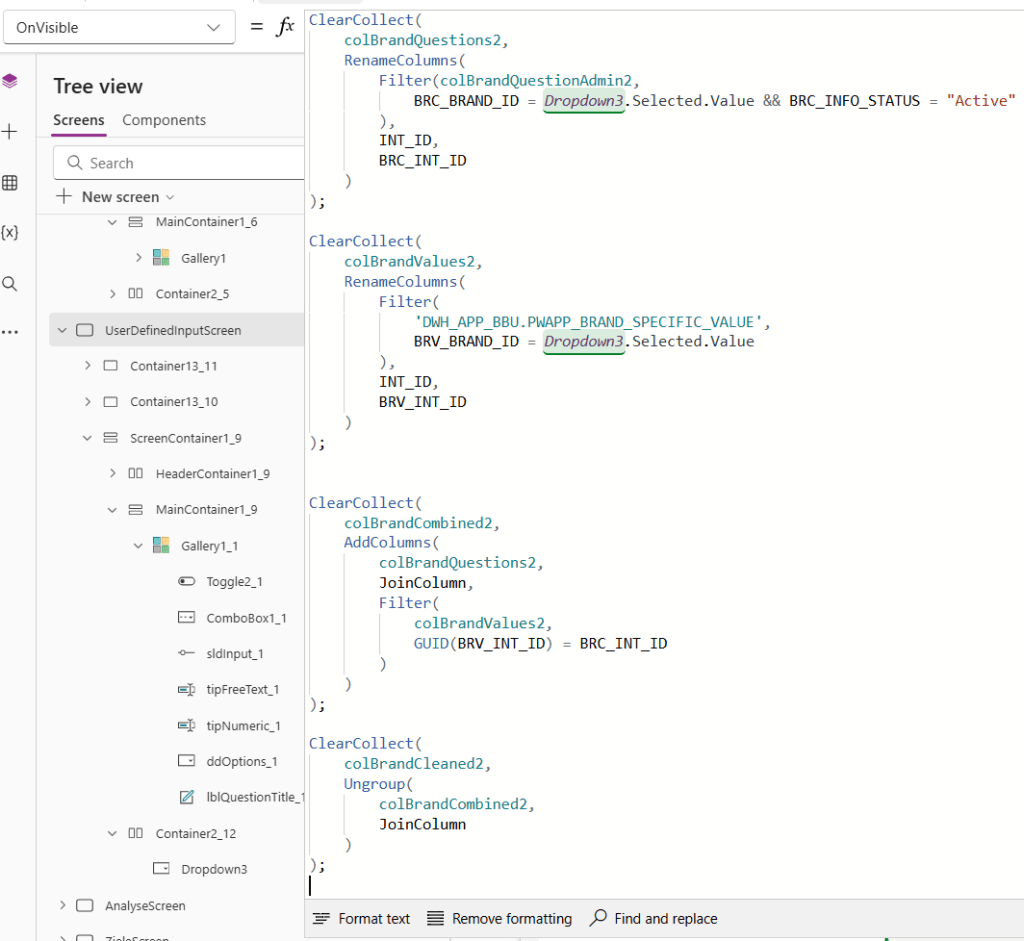Select the Screens tab
1024x941 pixels.
point(78,120)
